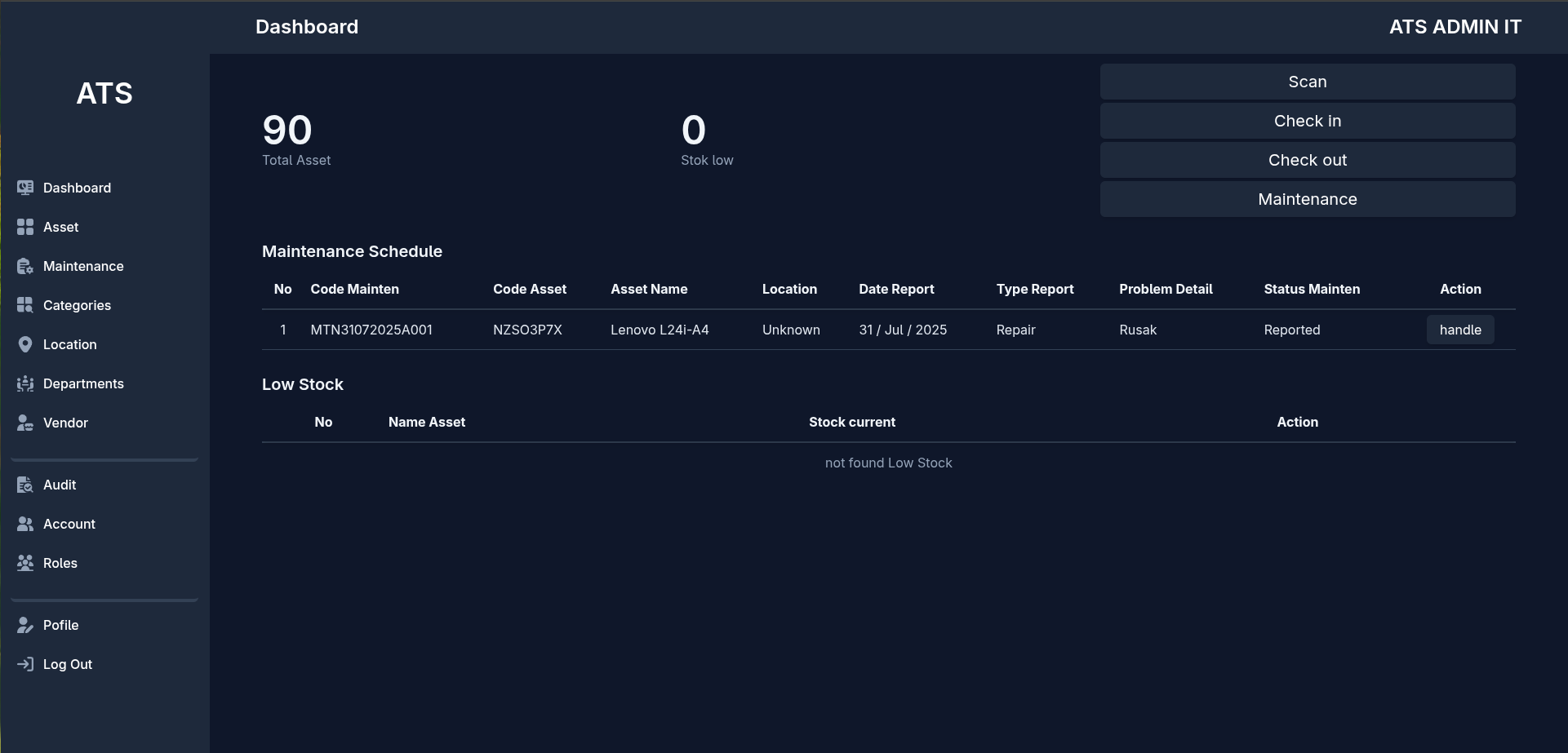Click the Maintenance action button
Image resolution: width=1568 pixels, height=753 pixels.
[x=1307, y=198]
